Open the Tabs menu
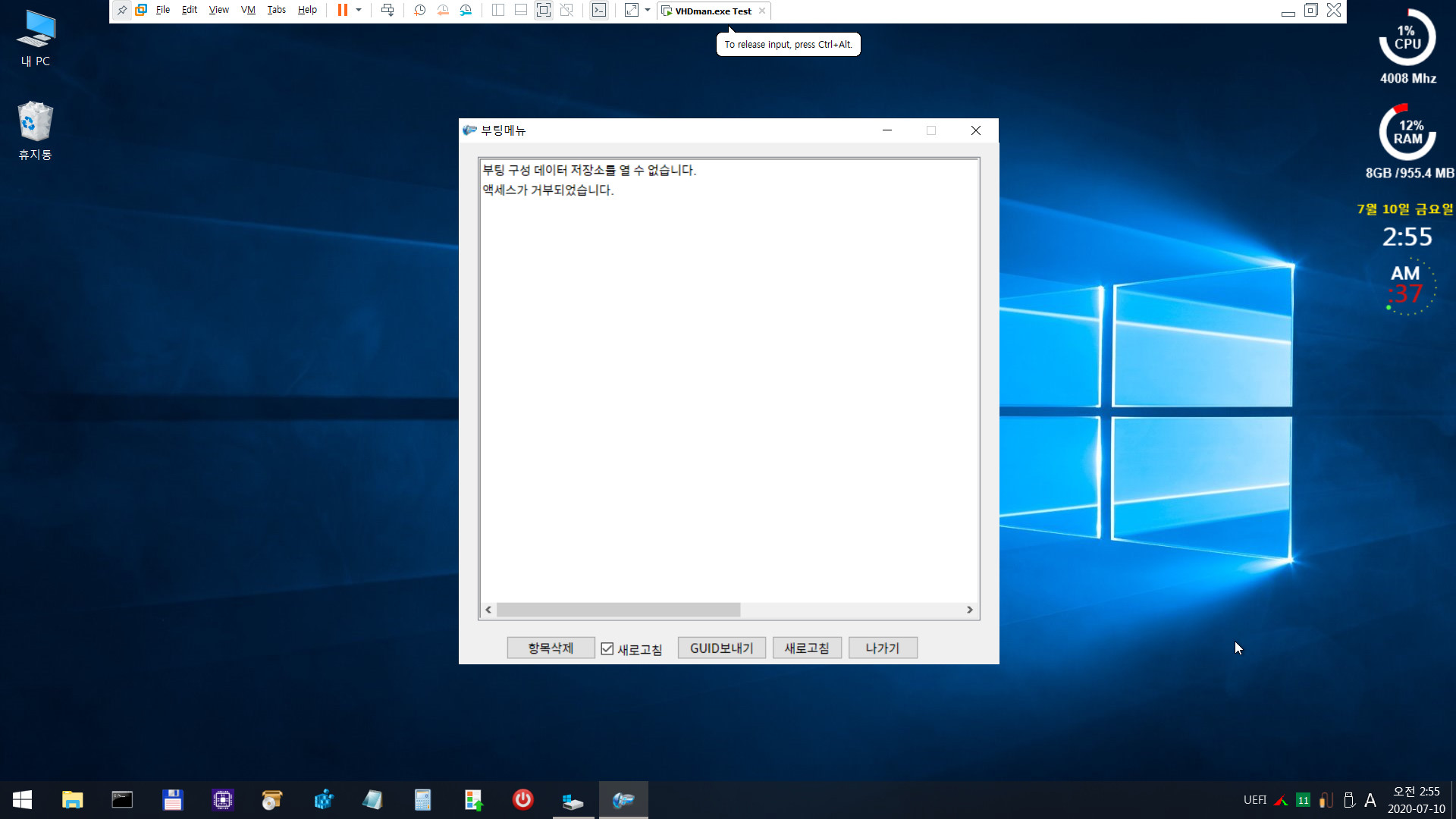Viewport: 1456px width, 819px height. (x=277, y=11)
